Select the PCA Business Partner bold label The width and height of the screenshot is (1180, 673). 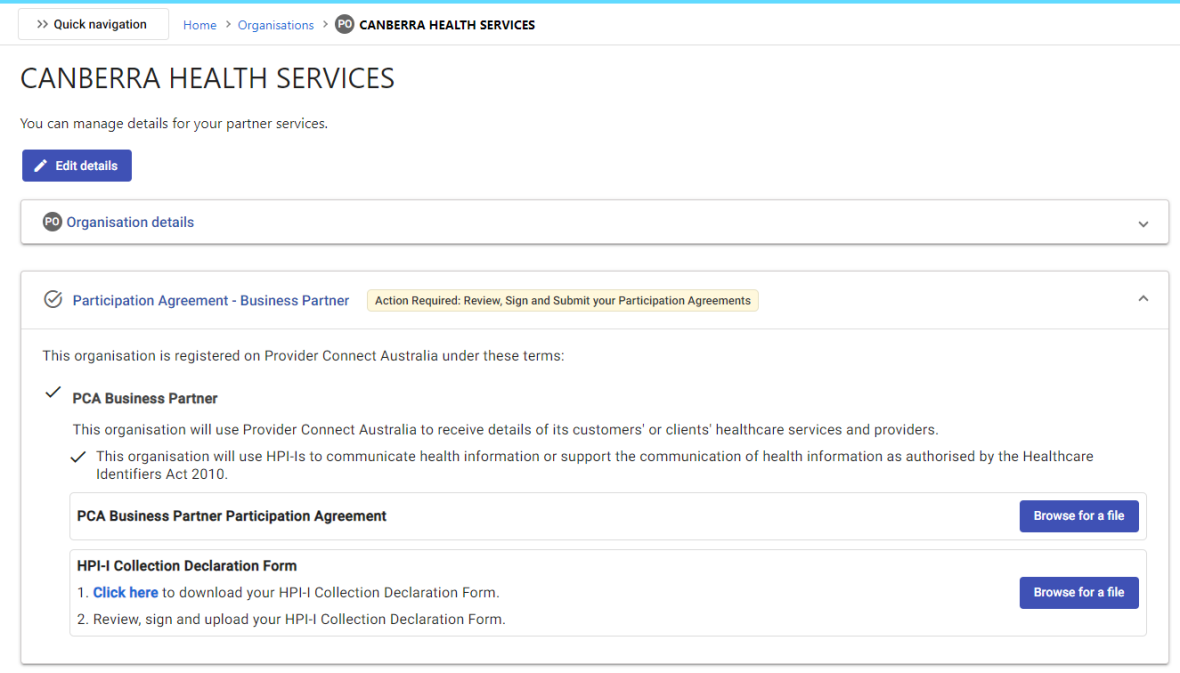coord(144,398)
